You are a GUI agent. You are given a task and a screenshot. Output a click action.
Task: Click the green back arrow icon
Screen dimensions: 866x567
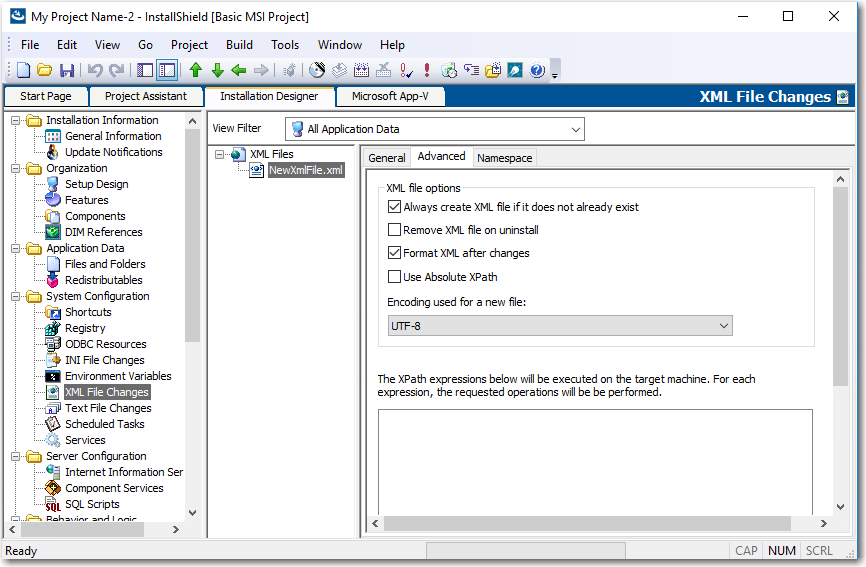point(239,70)
